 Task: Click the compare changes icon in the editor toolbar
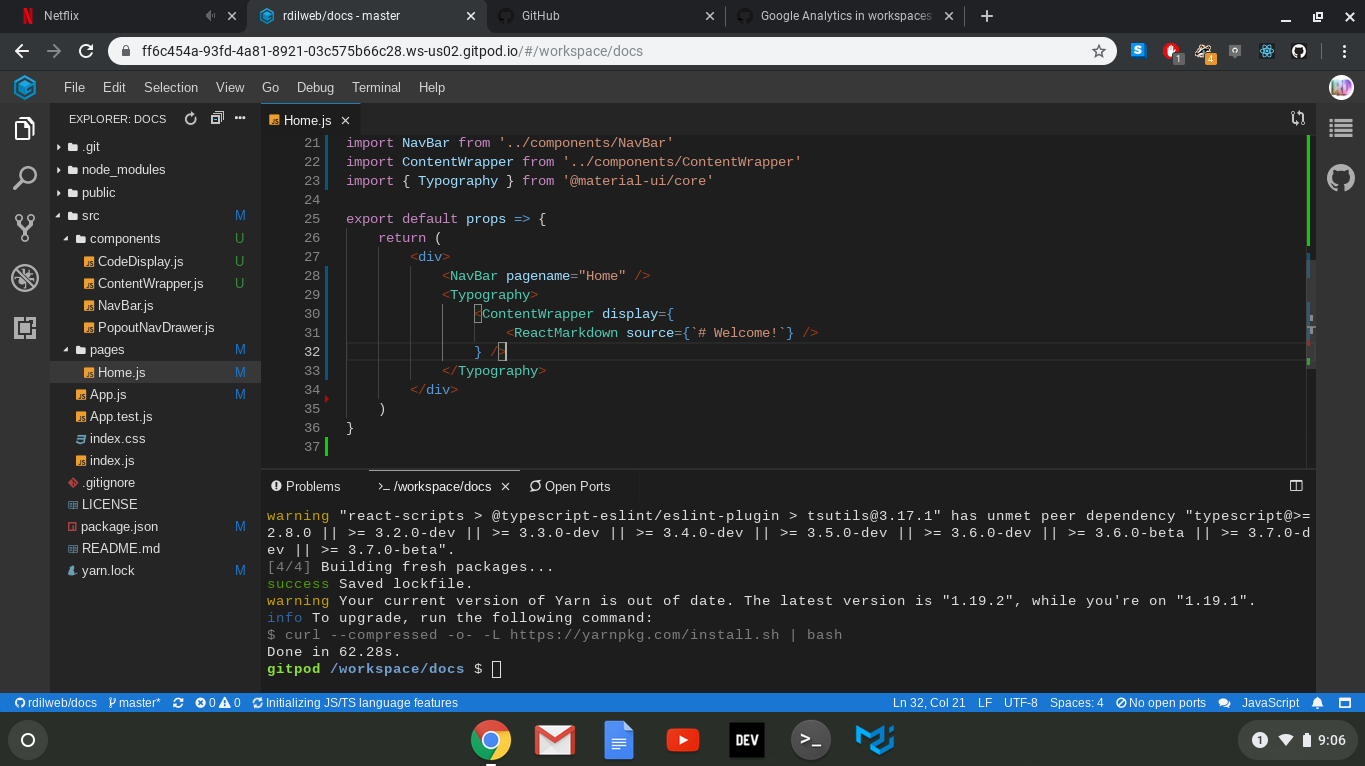[1298, 118]
